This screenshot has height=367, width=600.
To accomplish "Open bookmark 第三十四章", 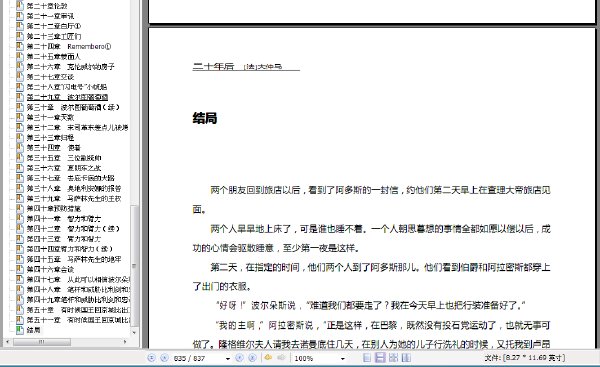I will click(54, 148).
